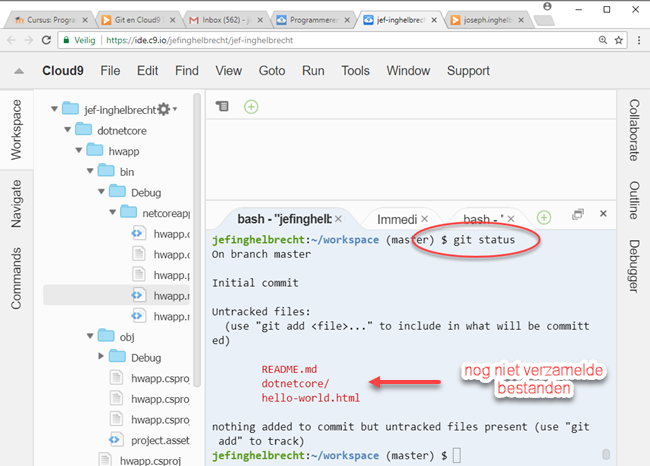
Task: Reload the browser page
Action: pos(46,40)
